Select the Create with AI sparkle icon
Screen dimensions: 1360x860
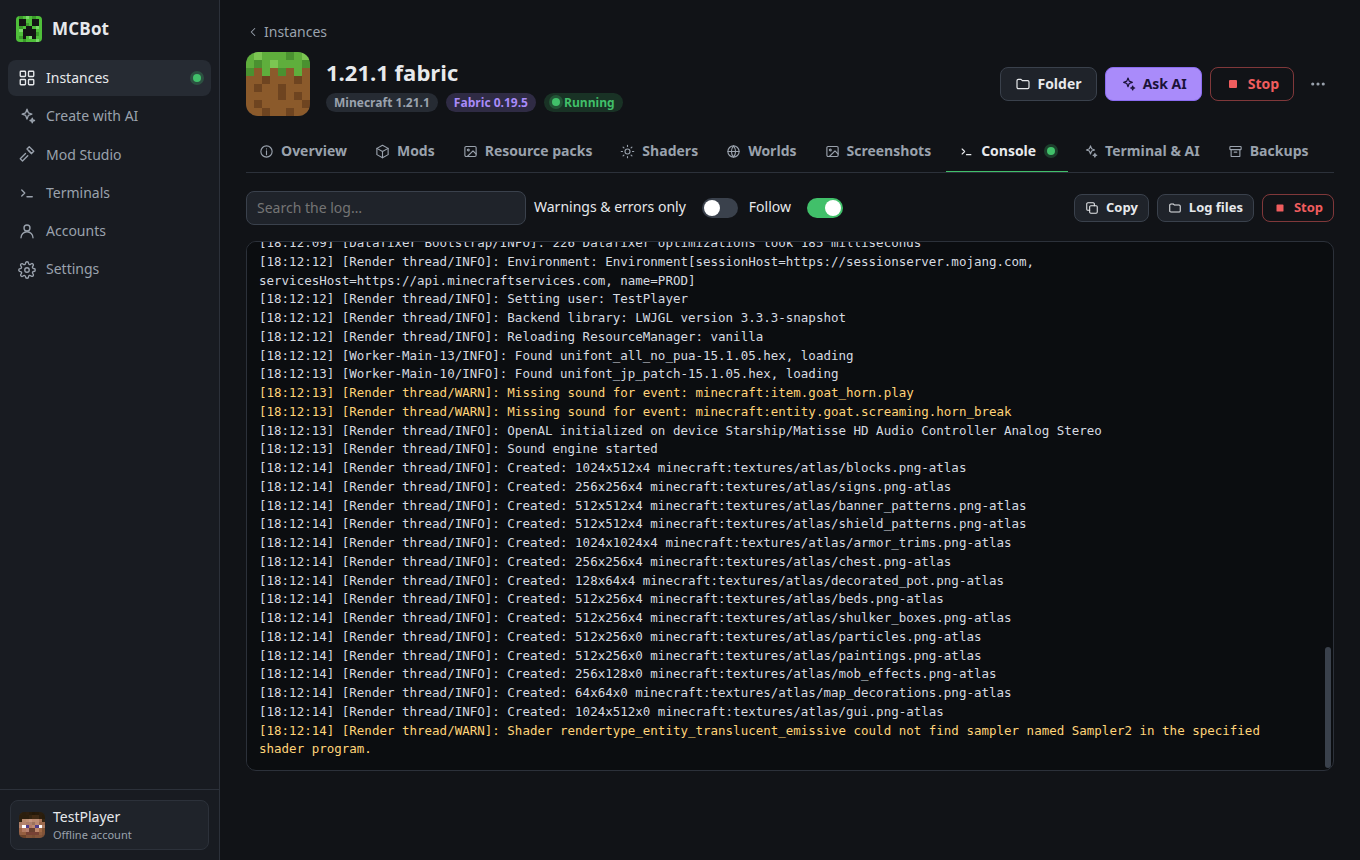tap(27, 116)
